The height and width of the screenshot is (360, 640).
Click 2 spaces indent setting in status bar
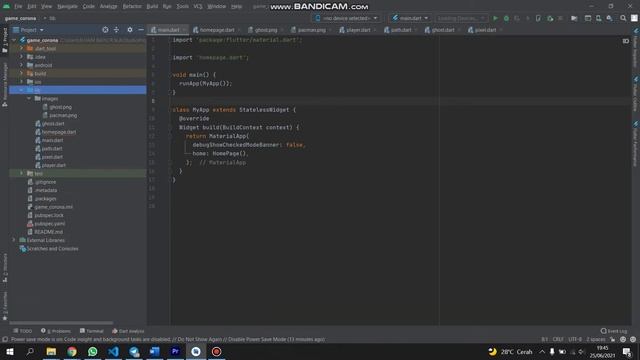pyautogui.click(x=596, y=339)
